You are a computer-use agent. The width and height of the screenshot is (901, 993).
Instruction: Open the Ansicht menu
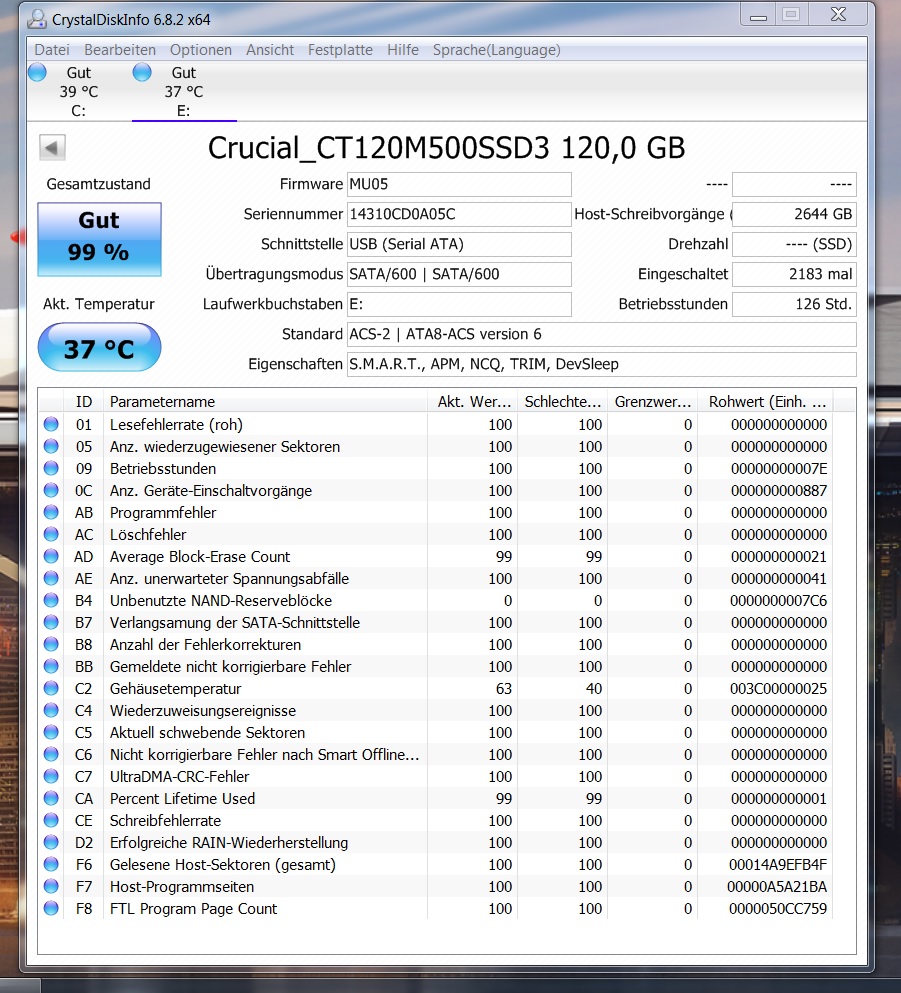270,50
